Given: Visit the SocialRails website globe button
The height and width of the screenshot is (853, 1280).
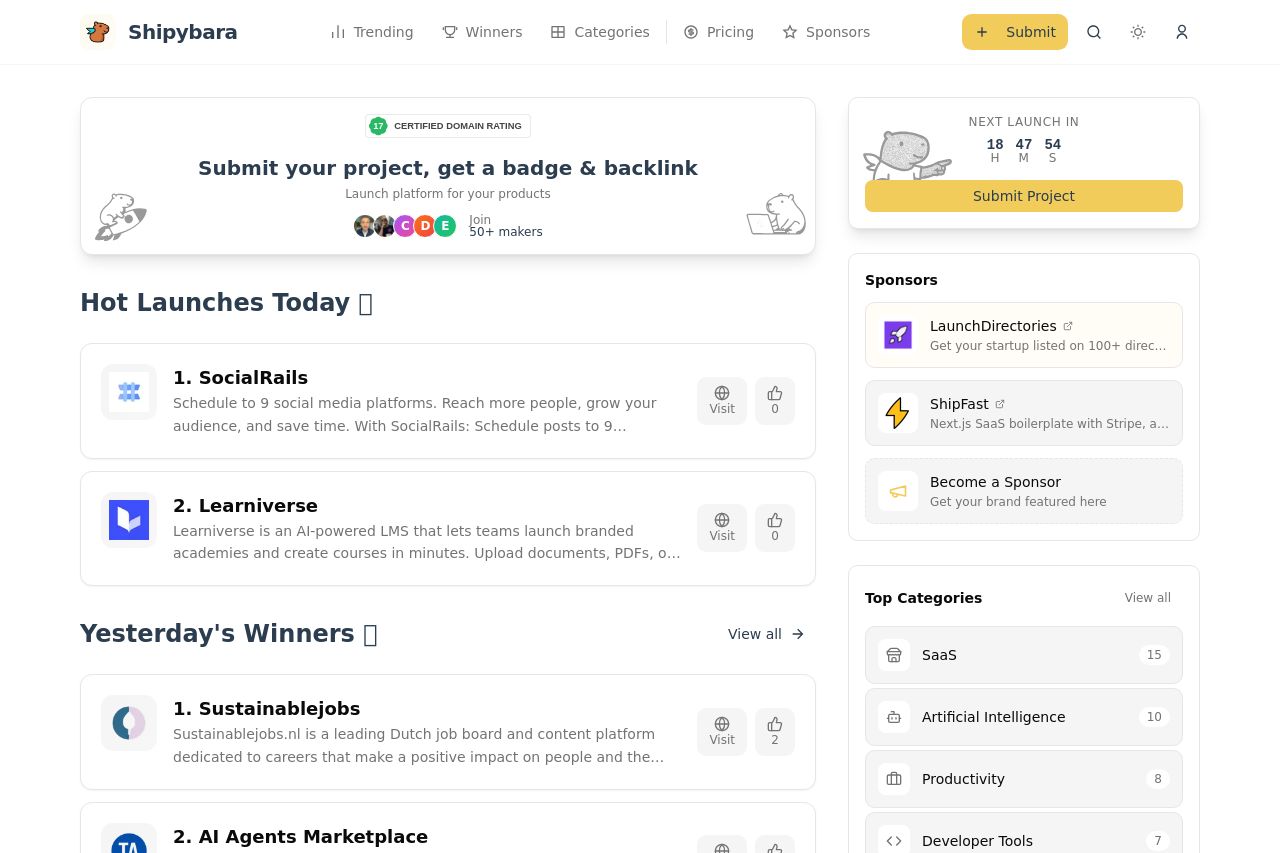Looking at the screenshot, I should click(722, 400).
